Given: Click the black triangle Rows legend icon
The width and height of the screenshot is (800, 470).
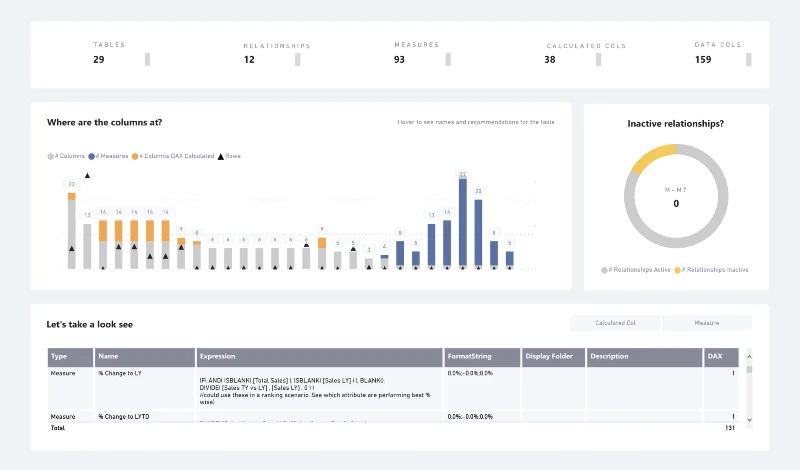Looking at the screenshot, I should [220, 157].
